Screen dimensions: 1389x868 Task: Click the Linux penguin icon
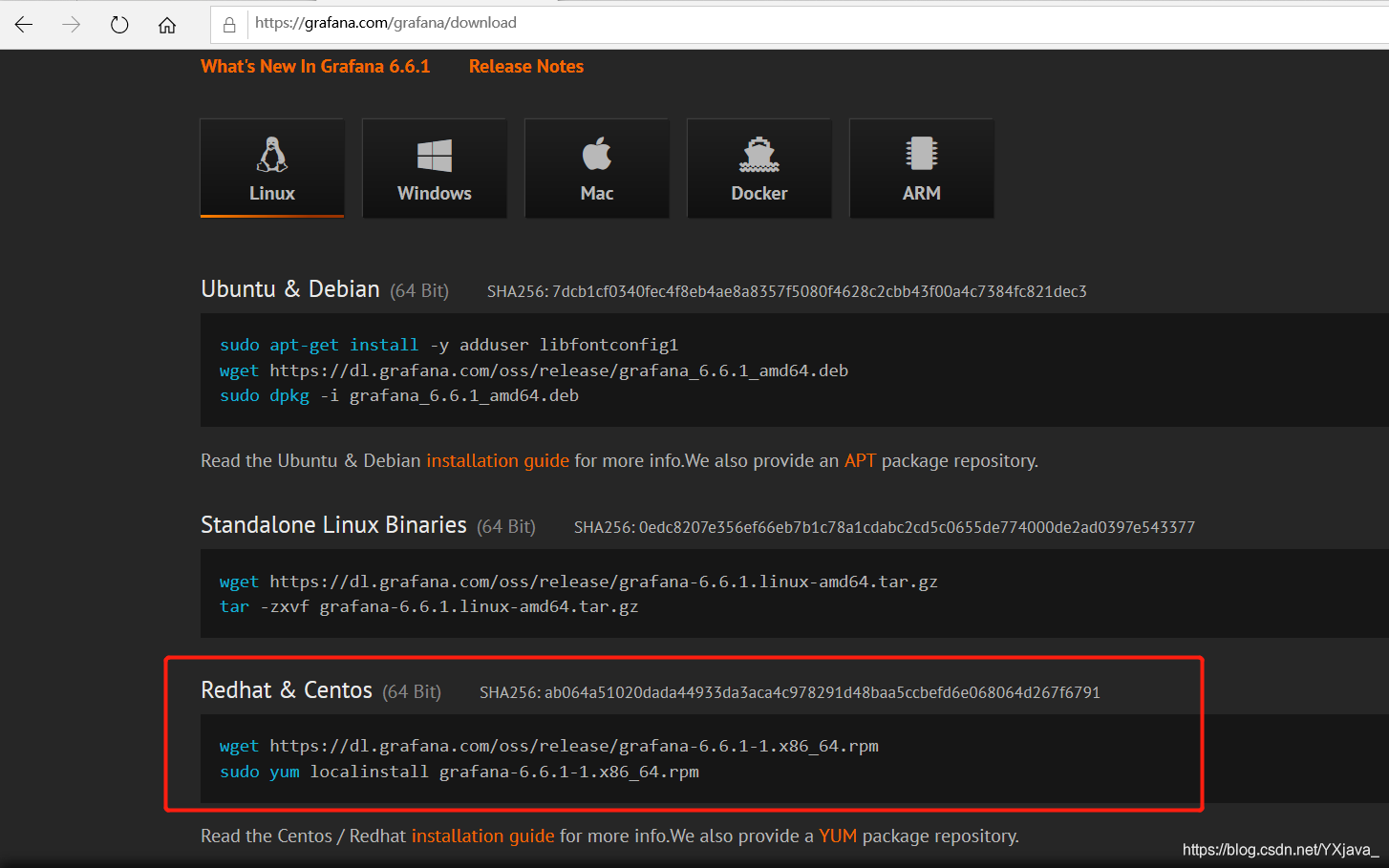coord(272,154)
